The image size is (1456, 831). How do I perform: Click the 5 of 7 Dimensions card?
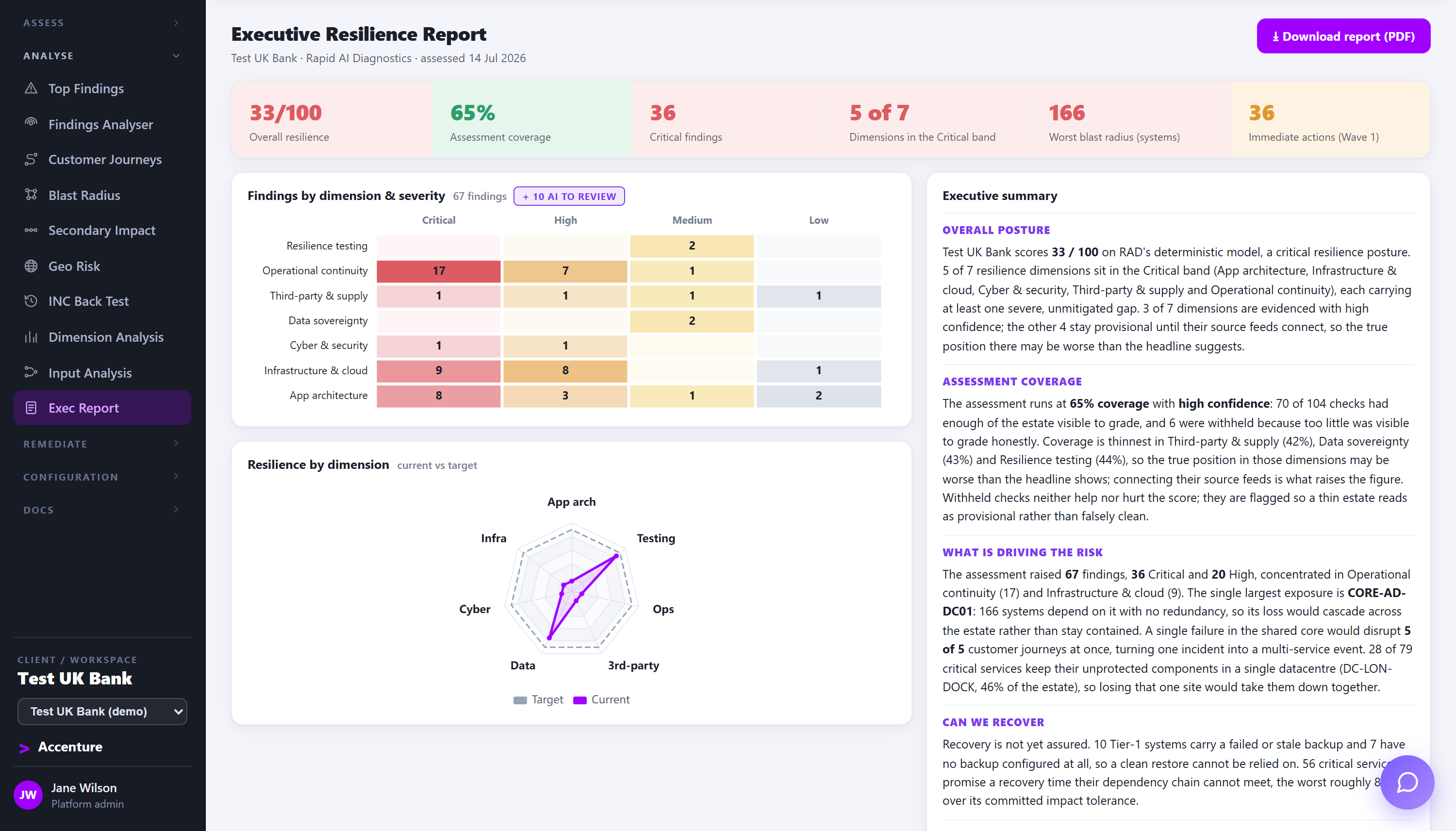(931, 119)
